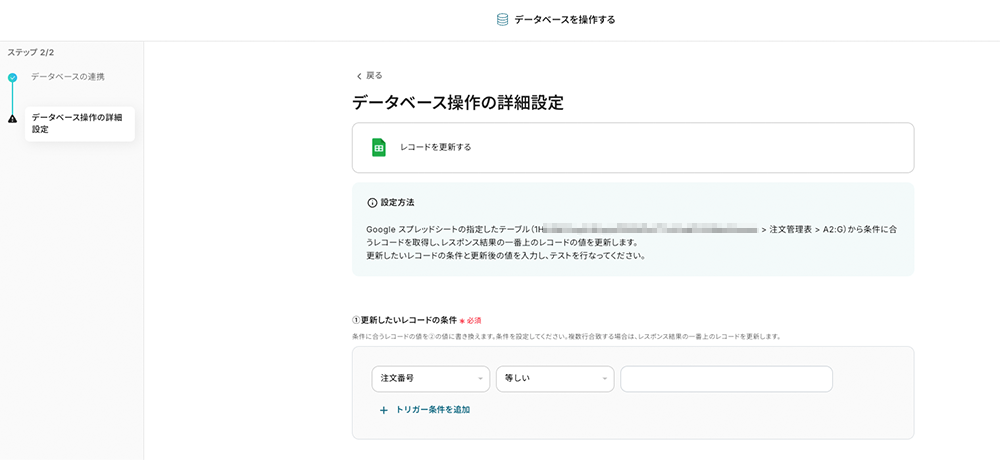The height and width of the screenshot is (460, 1000).
Task: Click the green Google Sheets icon
Action: coord(379,147)
